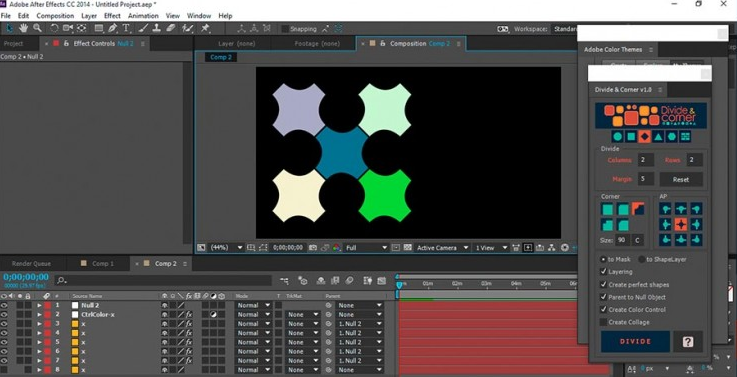Viewport: 737px width, 377px height.
Task: Hide the Null 2 layer eye
Action: (4, 305)
